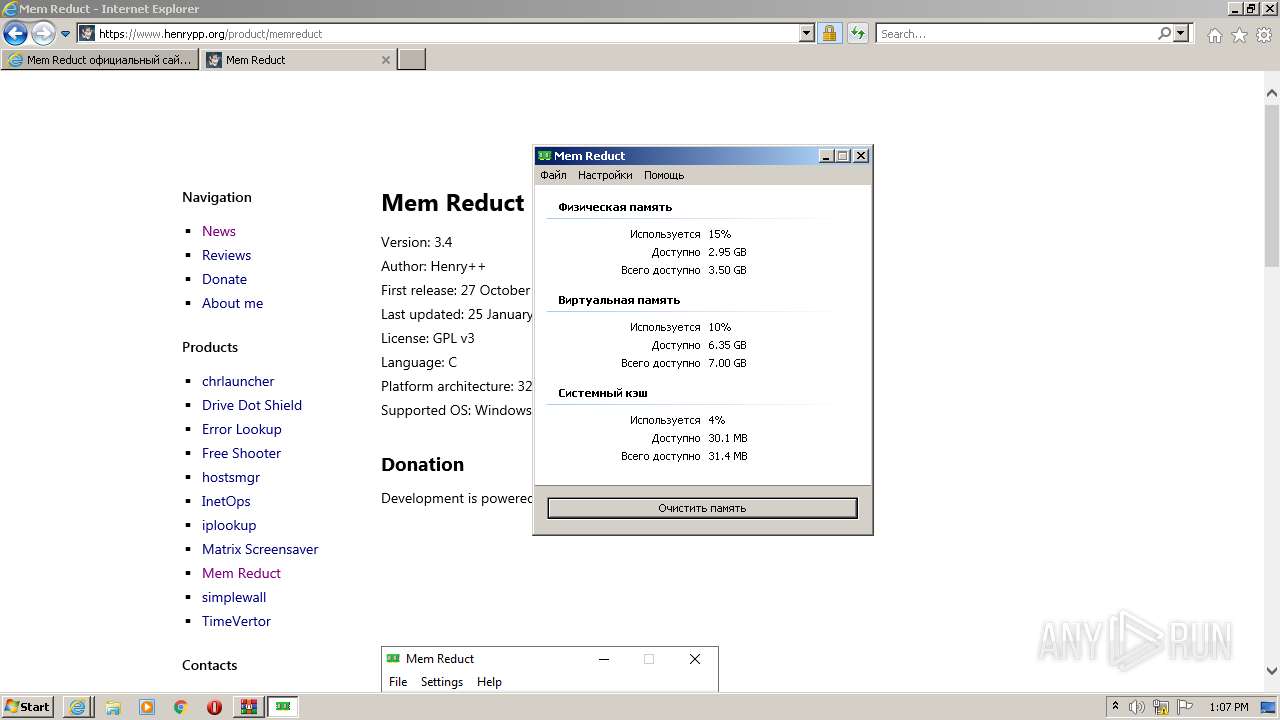Click the refresh page icon
Viewport: 1280px width, 720px height.
[857, 34]
